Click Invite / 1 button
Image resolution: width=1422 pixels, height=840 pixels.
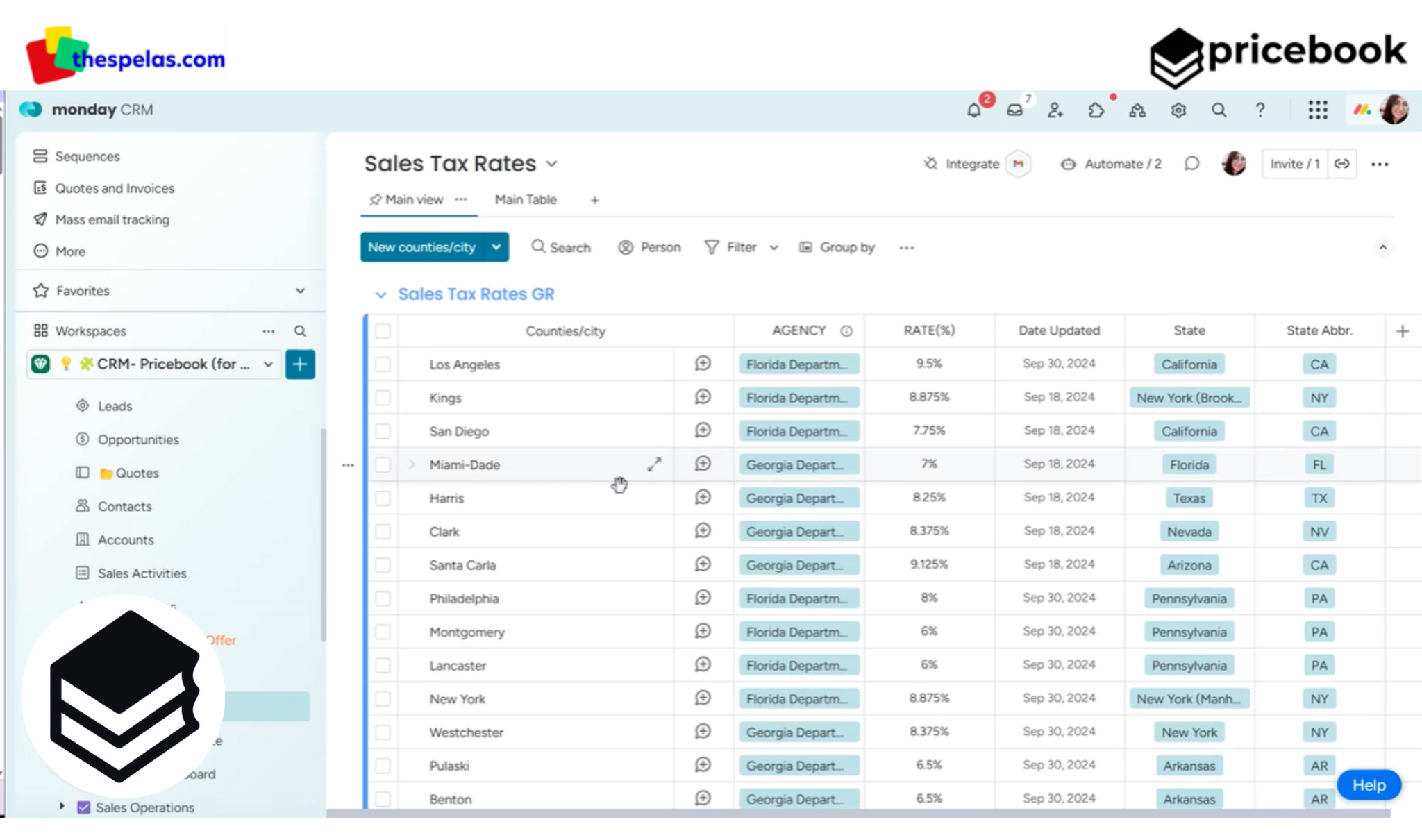click(1294, 164)
